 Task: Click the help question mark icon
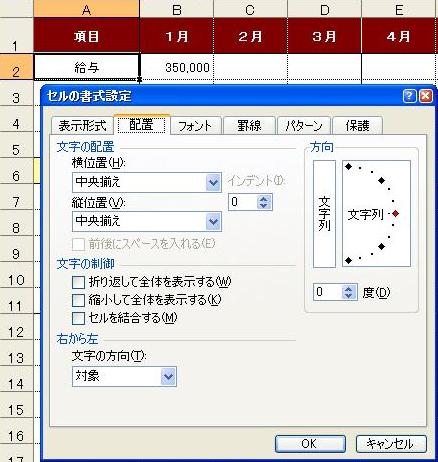pyautogui.click(x=409, y=96)
